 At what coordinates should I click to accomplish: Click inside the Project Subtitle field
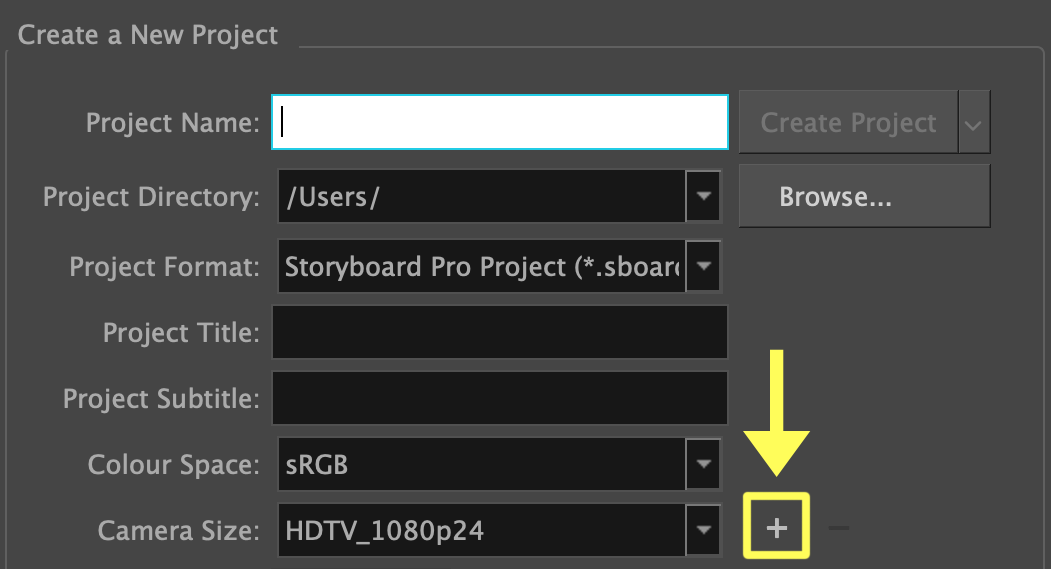click(500, 398)
